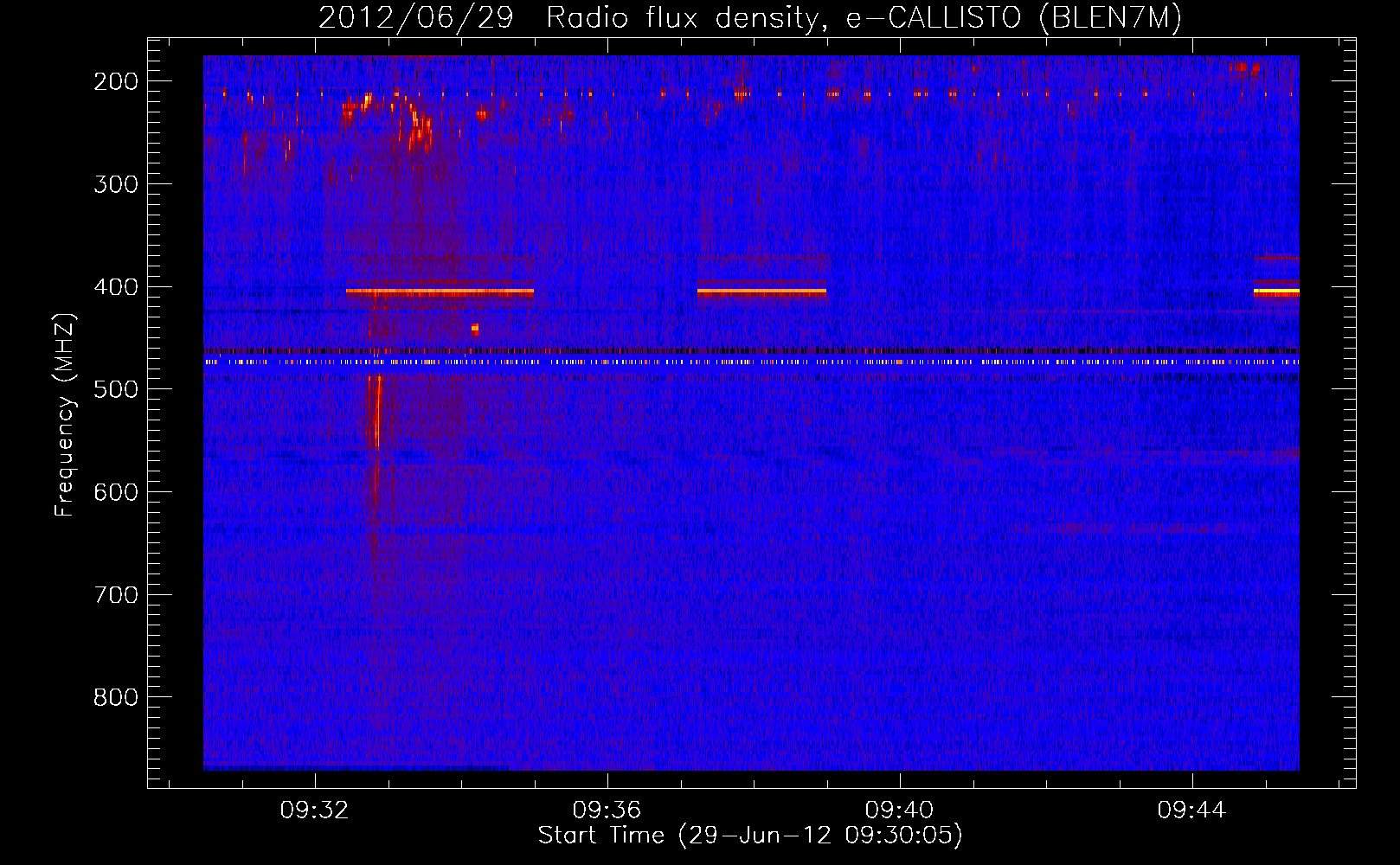
Task: Click the 500 frequency tick label
Action: [x=116, y=389]
